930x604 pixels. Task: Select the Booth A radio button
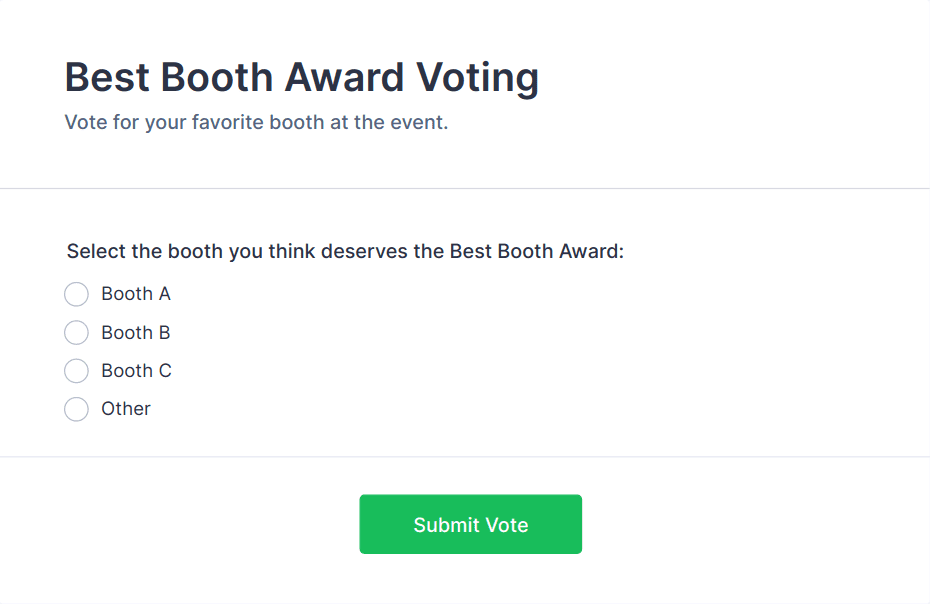pyautogui.click(x=76, y=294)
